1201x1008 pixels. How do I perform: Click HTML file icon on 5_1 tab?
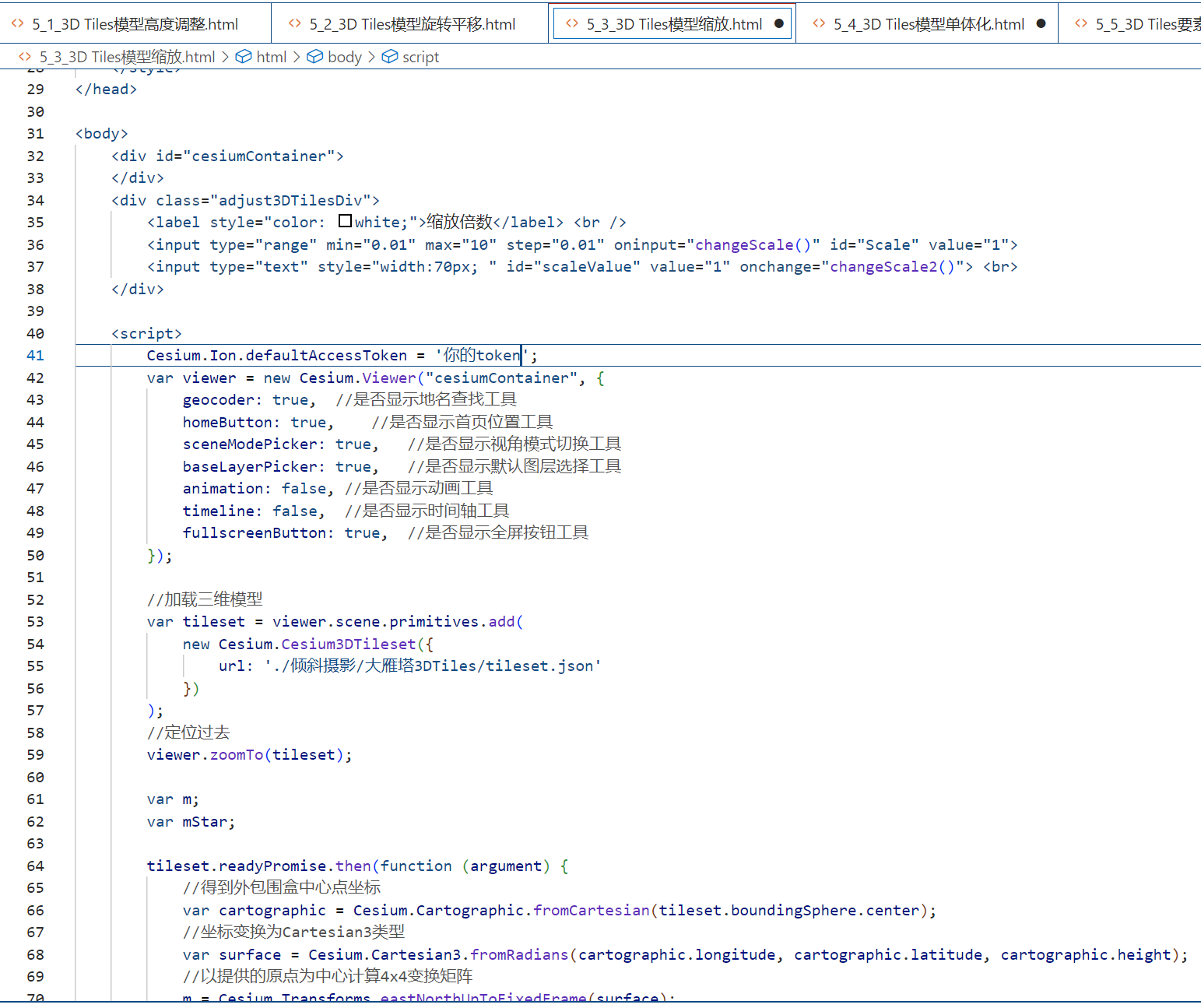pyautogui.click(x=17, y=24)
